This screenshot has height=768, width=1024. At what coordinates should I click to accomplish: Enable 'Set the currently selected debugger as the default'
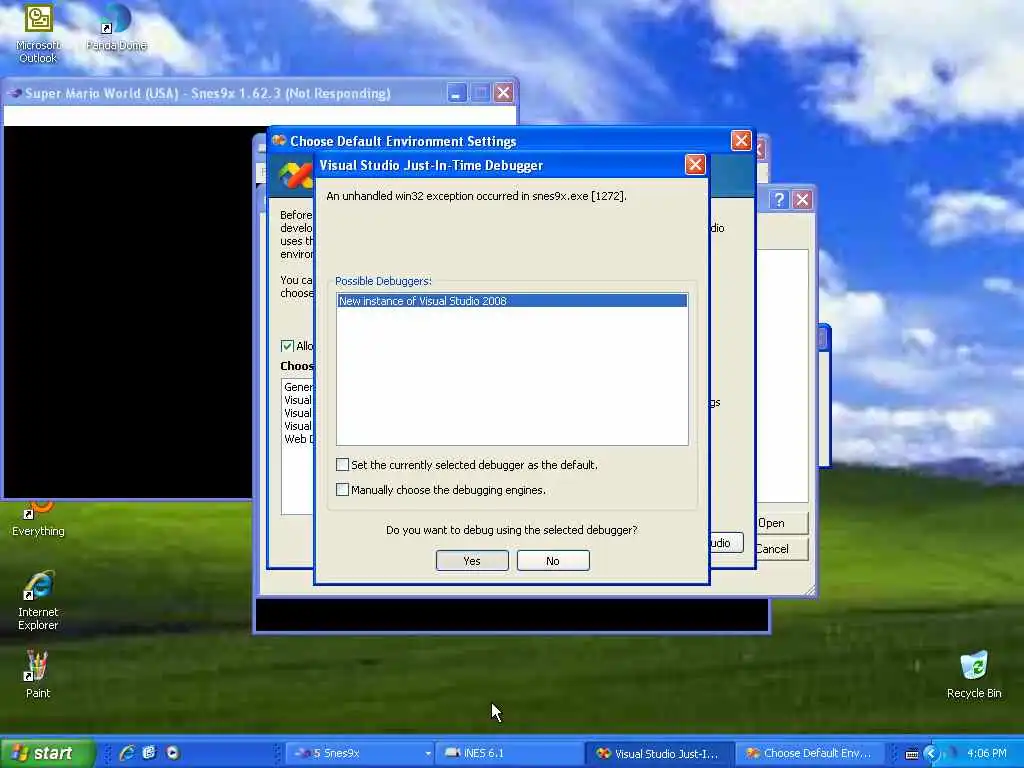coord(342,464)
